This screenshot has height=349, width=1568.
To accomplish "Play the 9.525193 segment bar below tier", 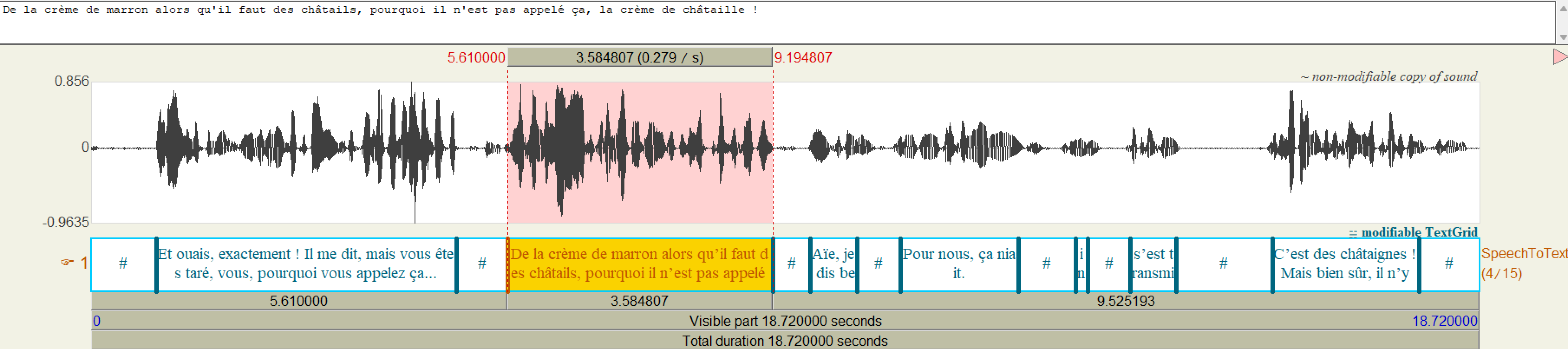I will tap(1125, 301).
